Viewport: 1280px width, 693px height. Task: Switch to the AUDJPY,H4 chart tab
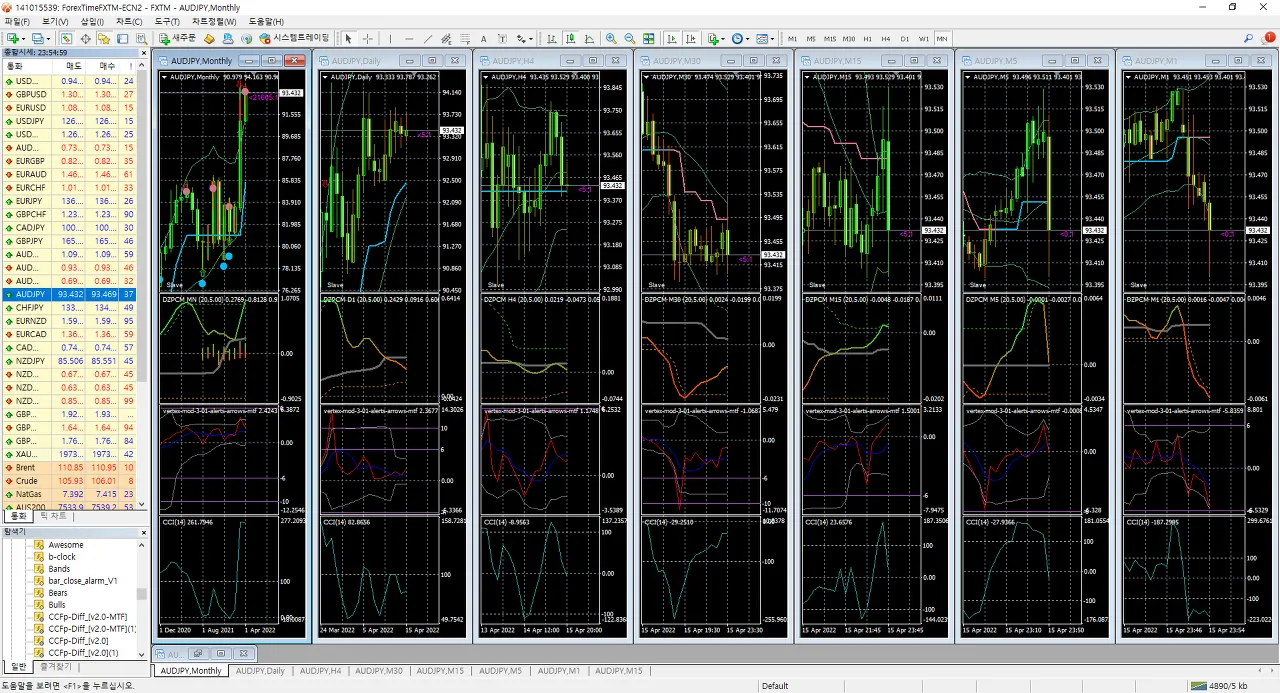(x=320, y=671)
